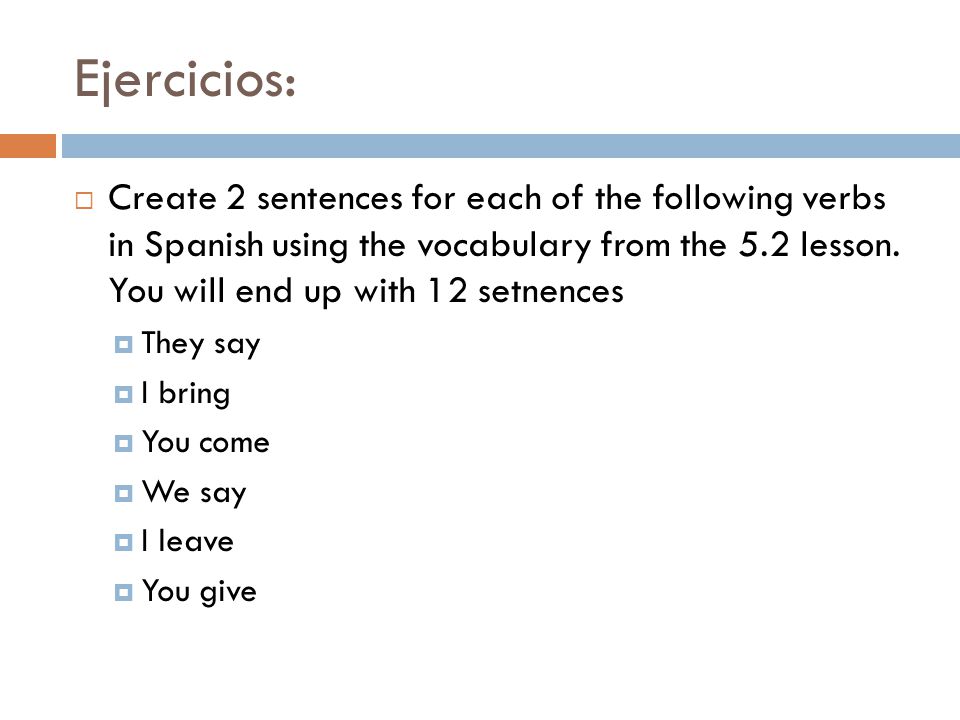Viewport: 960px width, 720px height.
Task: Click the hollow orange bullet before Create
Action: [84, 201]
